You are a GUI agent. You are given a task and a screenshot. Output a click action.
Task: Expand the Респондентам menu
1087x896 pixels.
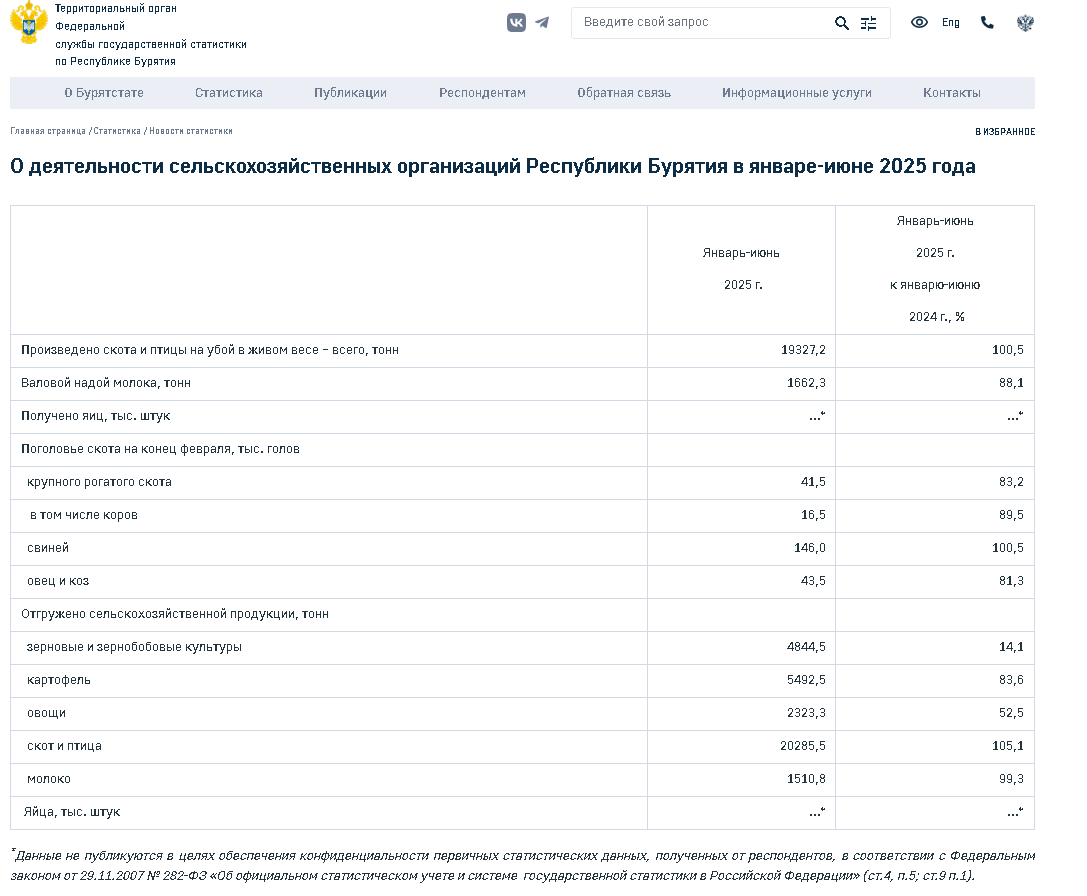(482, 93)
